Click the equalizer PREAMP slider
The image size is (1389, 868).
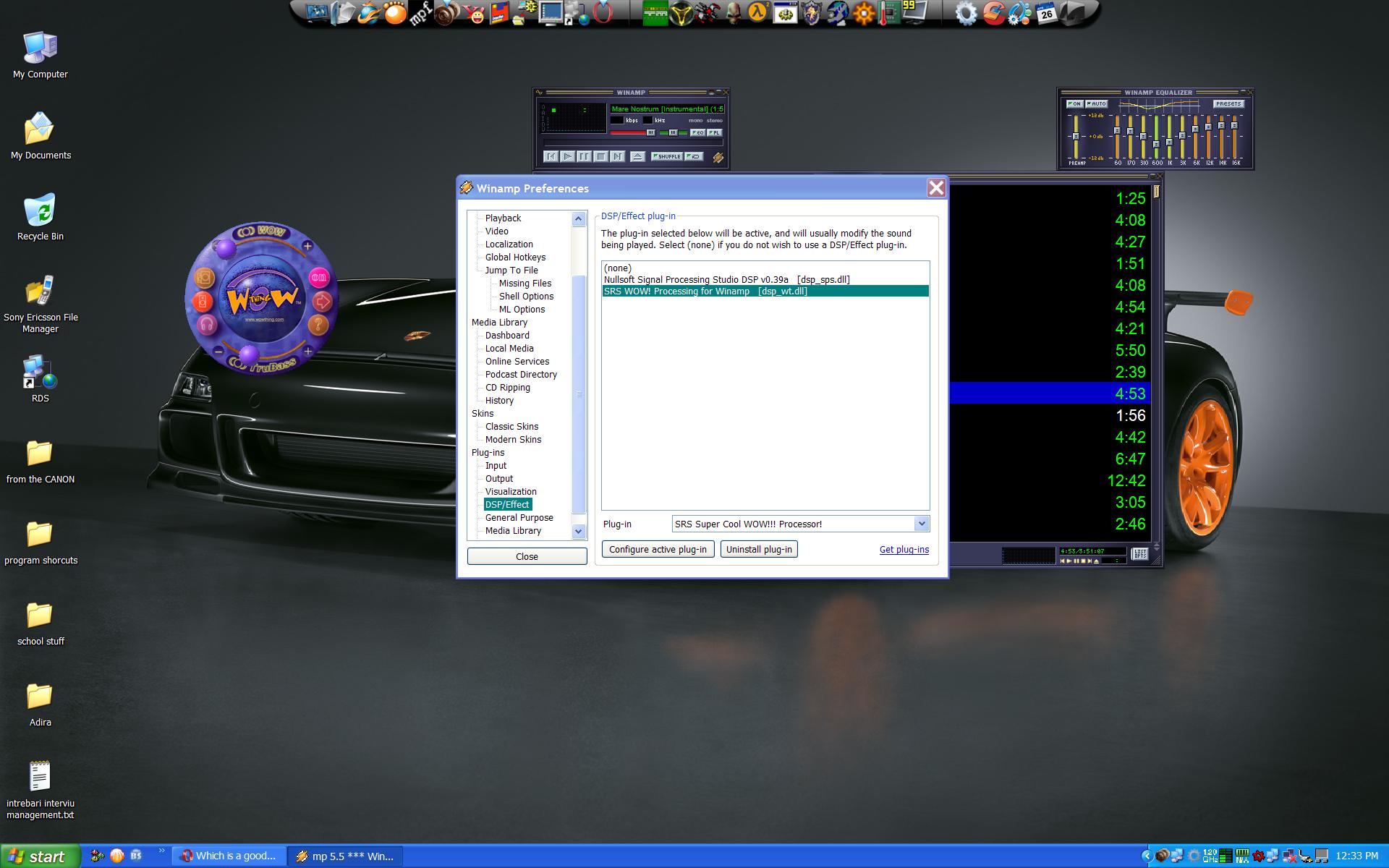click(x=1076, y=136)
